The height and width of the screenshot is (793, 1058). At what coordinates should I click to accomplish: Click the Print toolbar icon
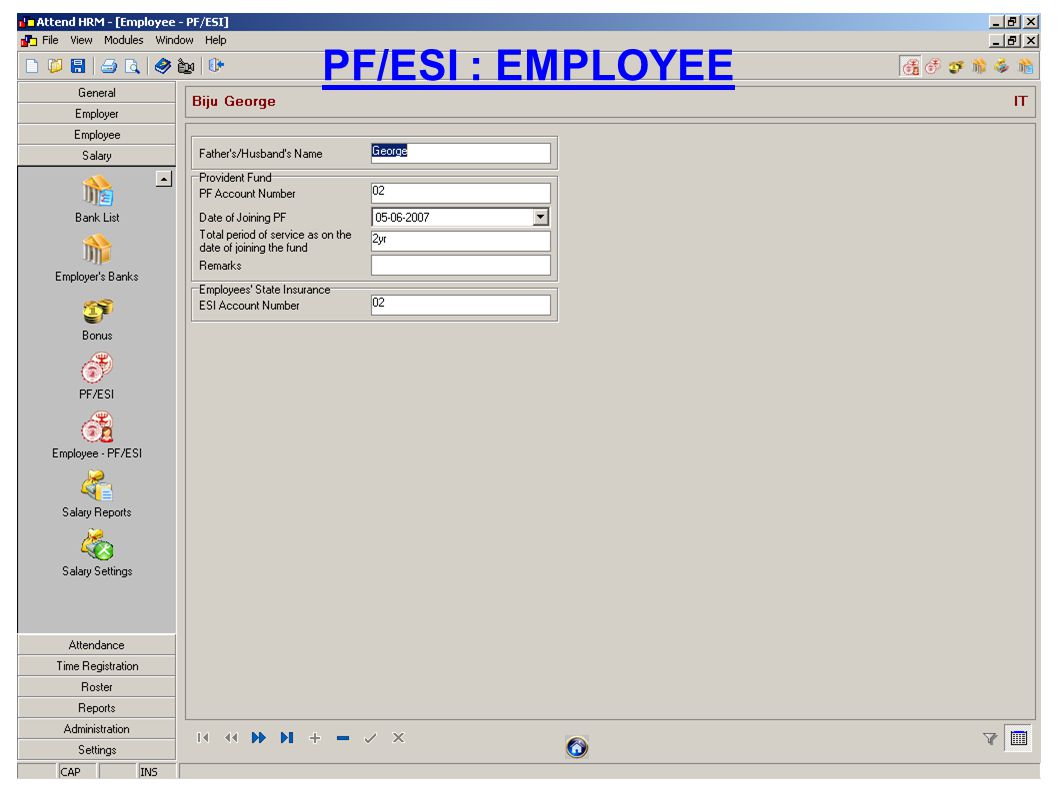(x=109, y=66)
